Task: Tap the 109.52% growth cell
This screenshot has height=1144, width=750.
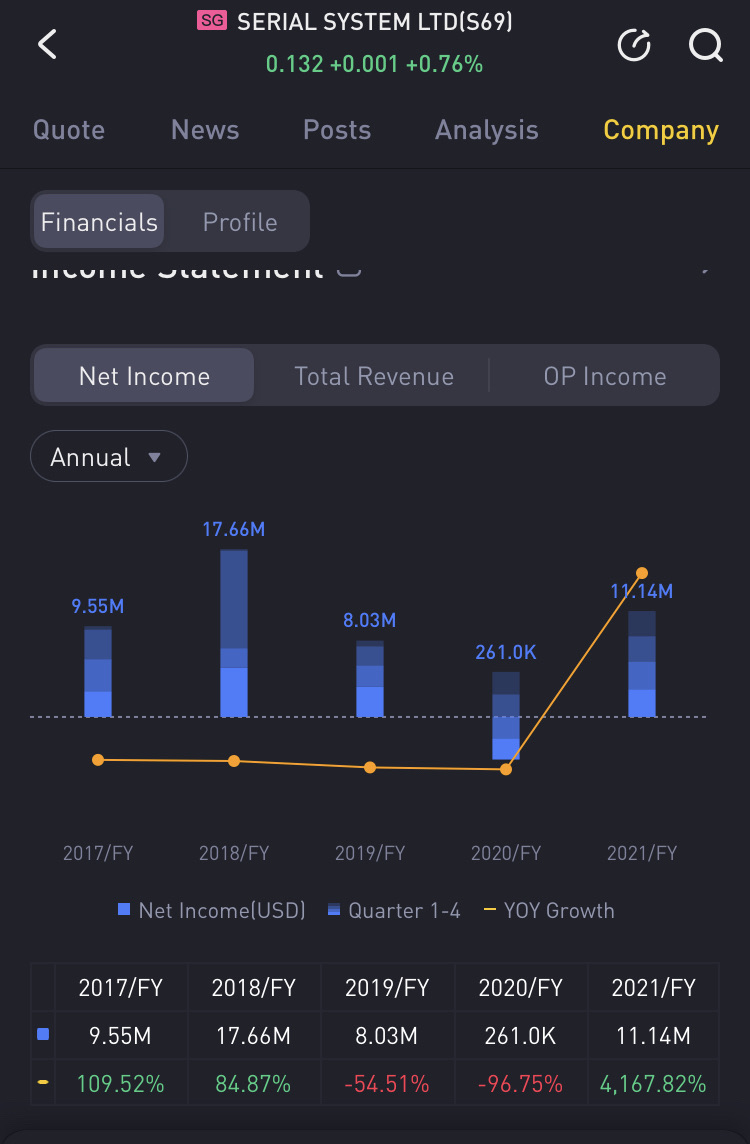Action: coord(121,1084)
